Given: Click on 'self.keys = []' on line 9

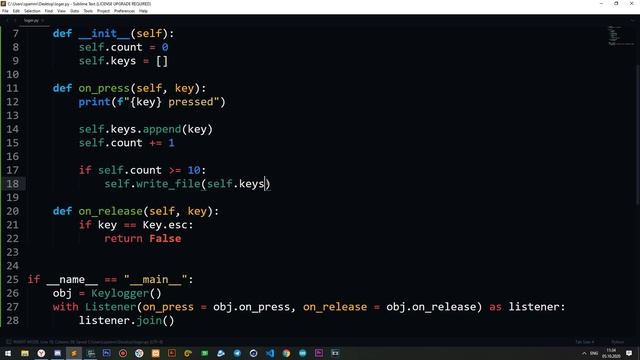Looking at the screenshot, I should 124,61.
